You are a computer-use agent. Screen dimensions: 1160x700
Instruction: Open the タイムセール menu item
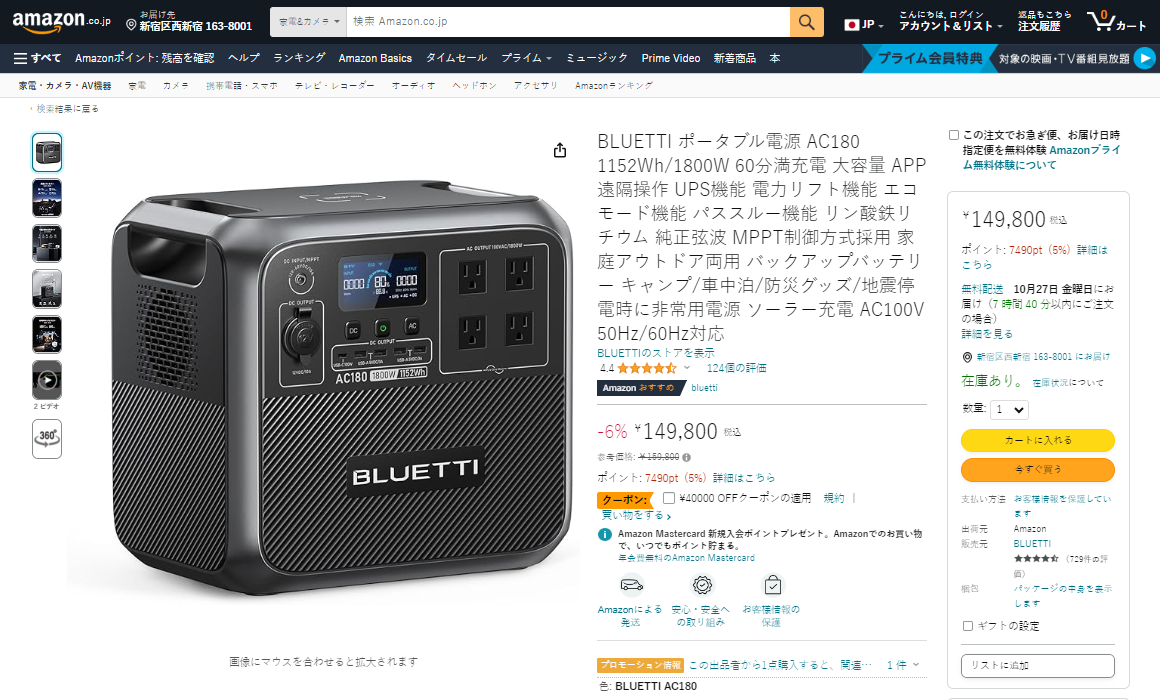coord(456,58)
